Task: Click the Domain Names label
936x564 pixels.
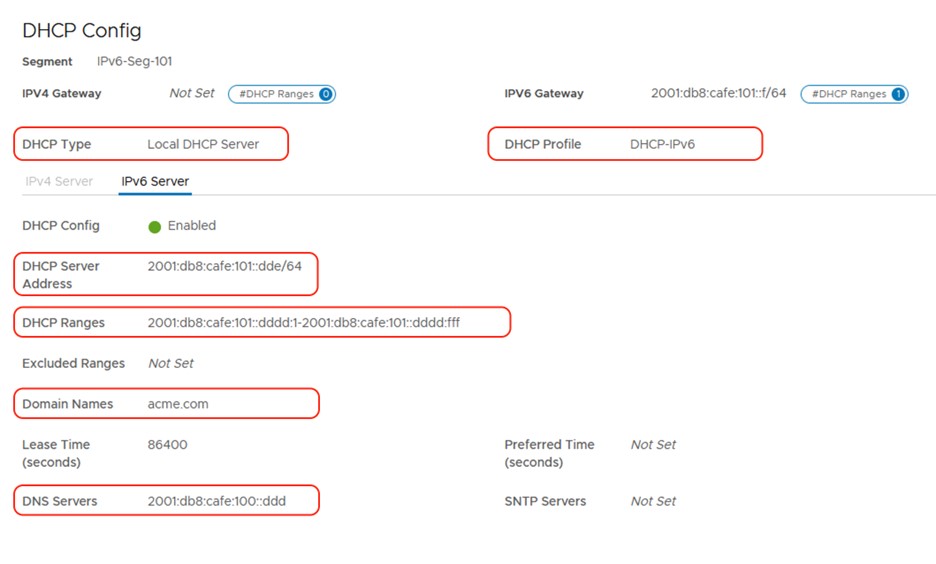Action: click(x=67, y=404)
